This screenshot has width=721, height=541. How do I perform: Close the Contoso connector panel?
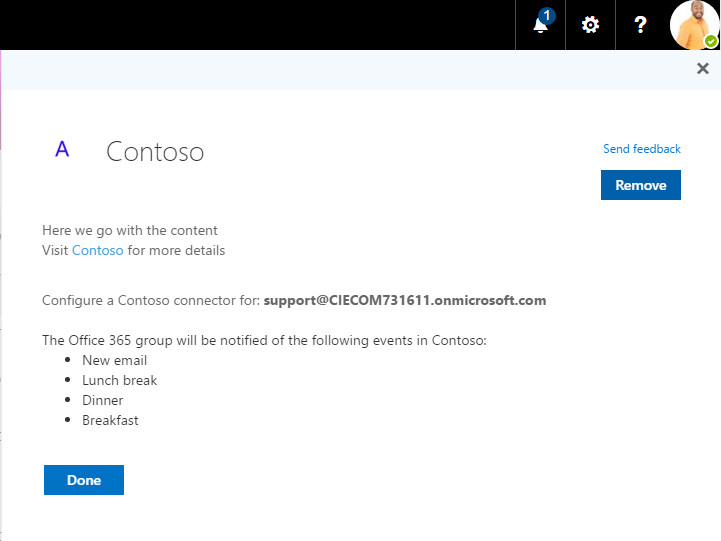click(702, 68)
